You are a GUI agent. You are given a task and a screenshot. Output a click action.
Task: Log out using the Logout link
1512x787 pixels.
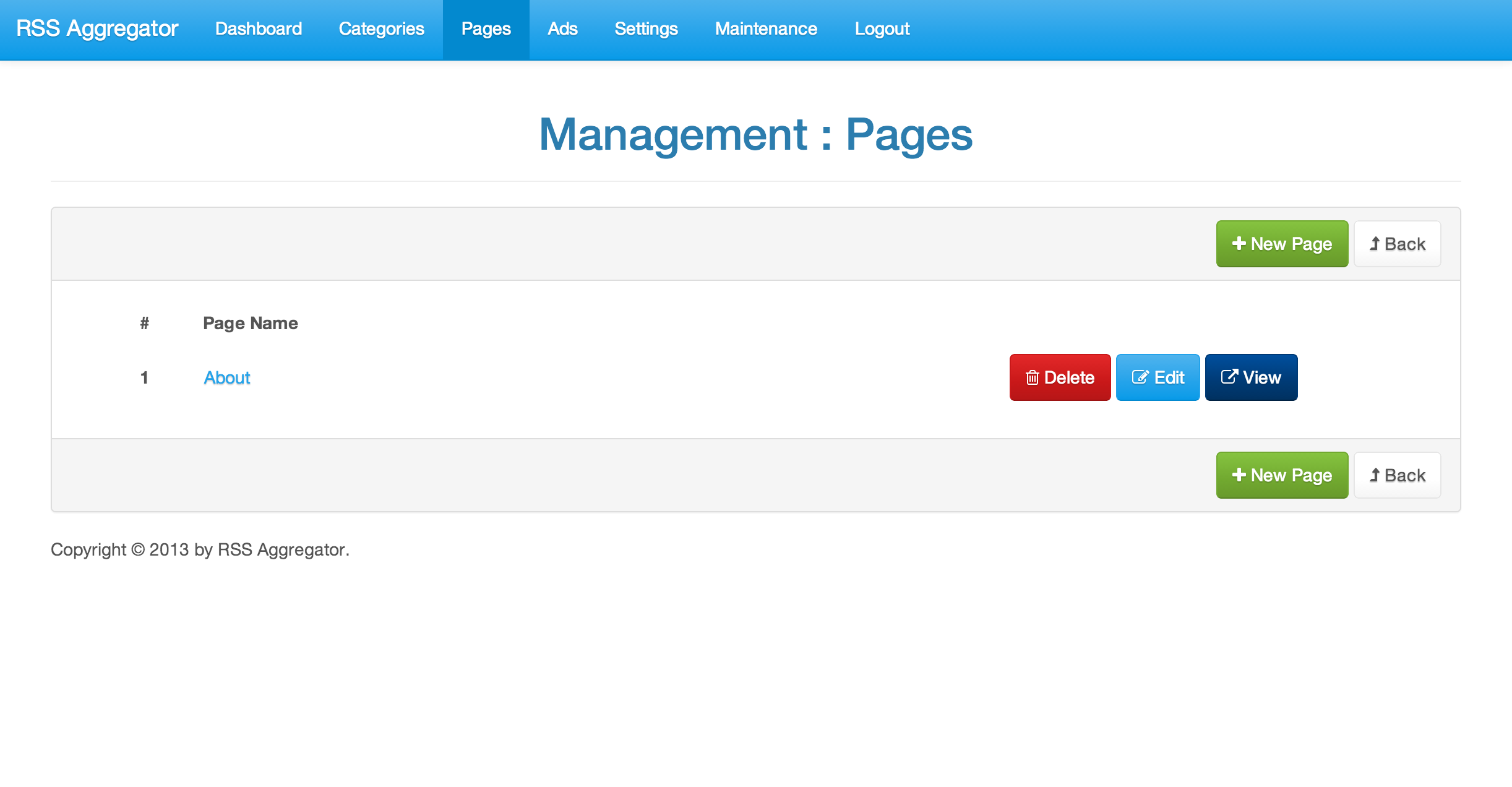pyautogui.click(x=882, y=29)
